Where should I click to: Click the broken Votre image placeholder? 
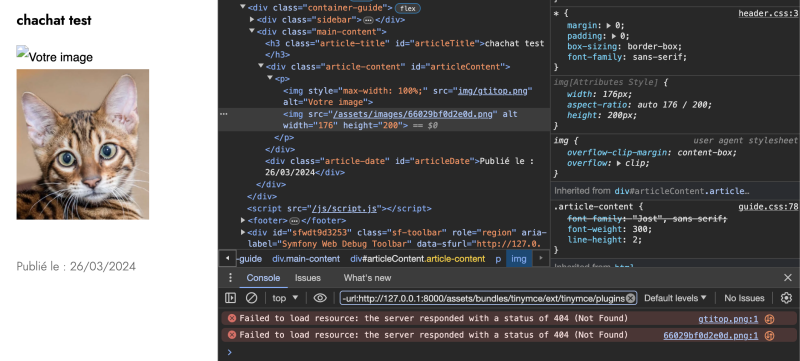click(x=55, y=55)
